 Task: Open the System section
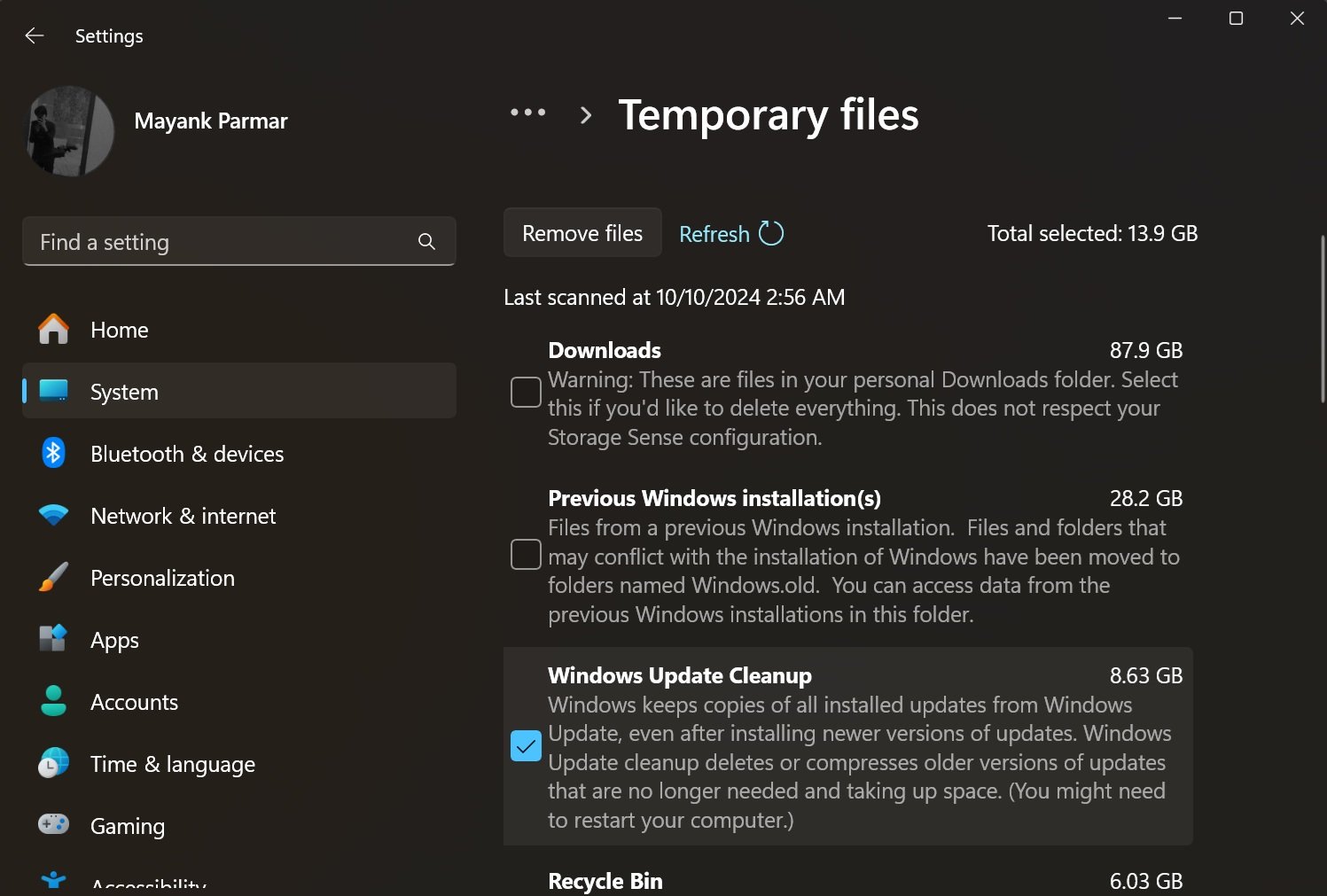(x=124, y=391)
